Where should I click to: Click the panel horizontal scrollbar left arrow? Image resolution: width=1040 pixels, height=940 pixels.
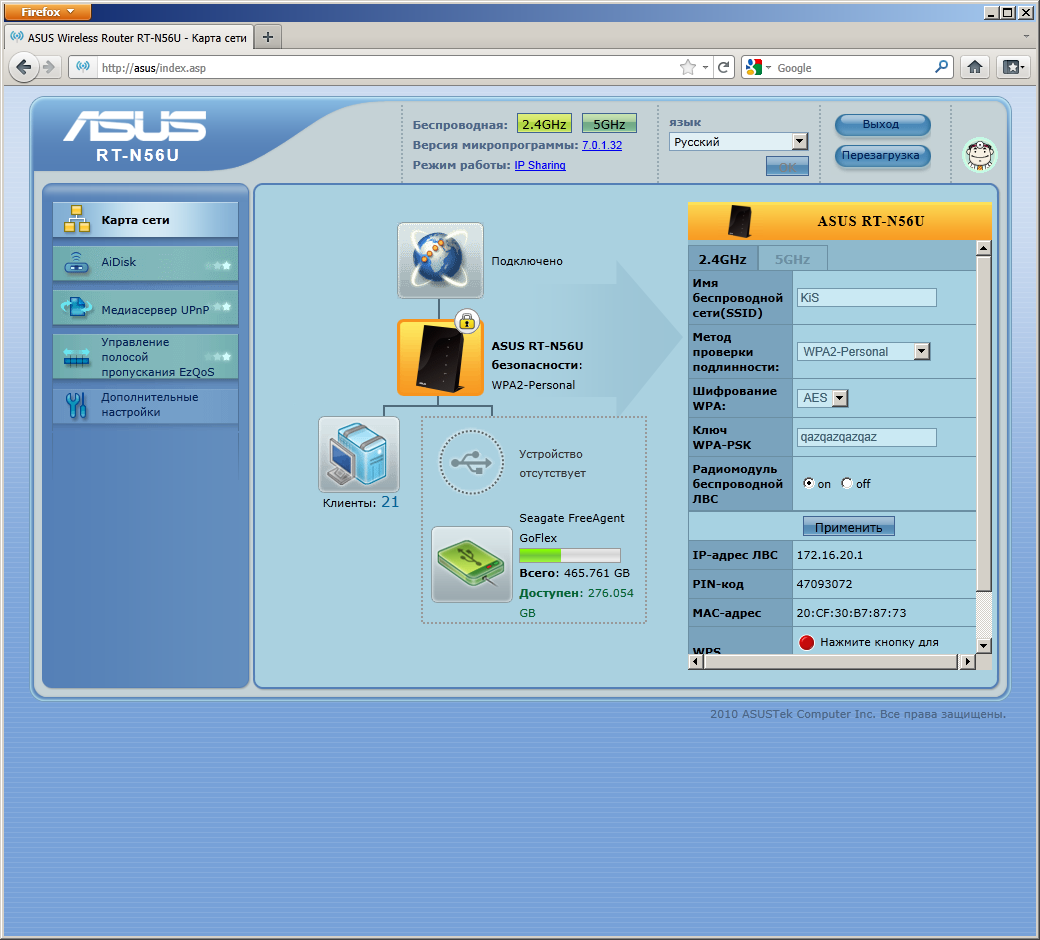[696, 661]
